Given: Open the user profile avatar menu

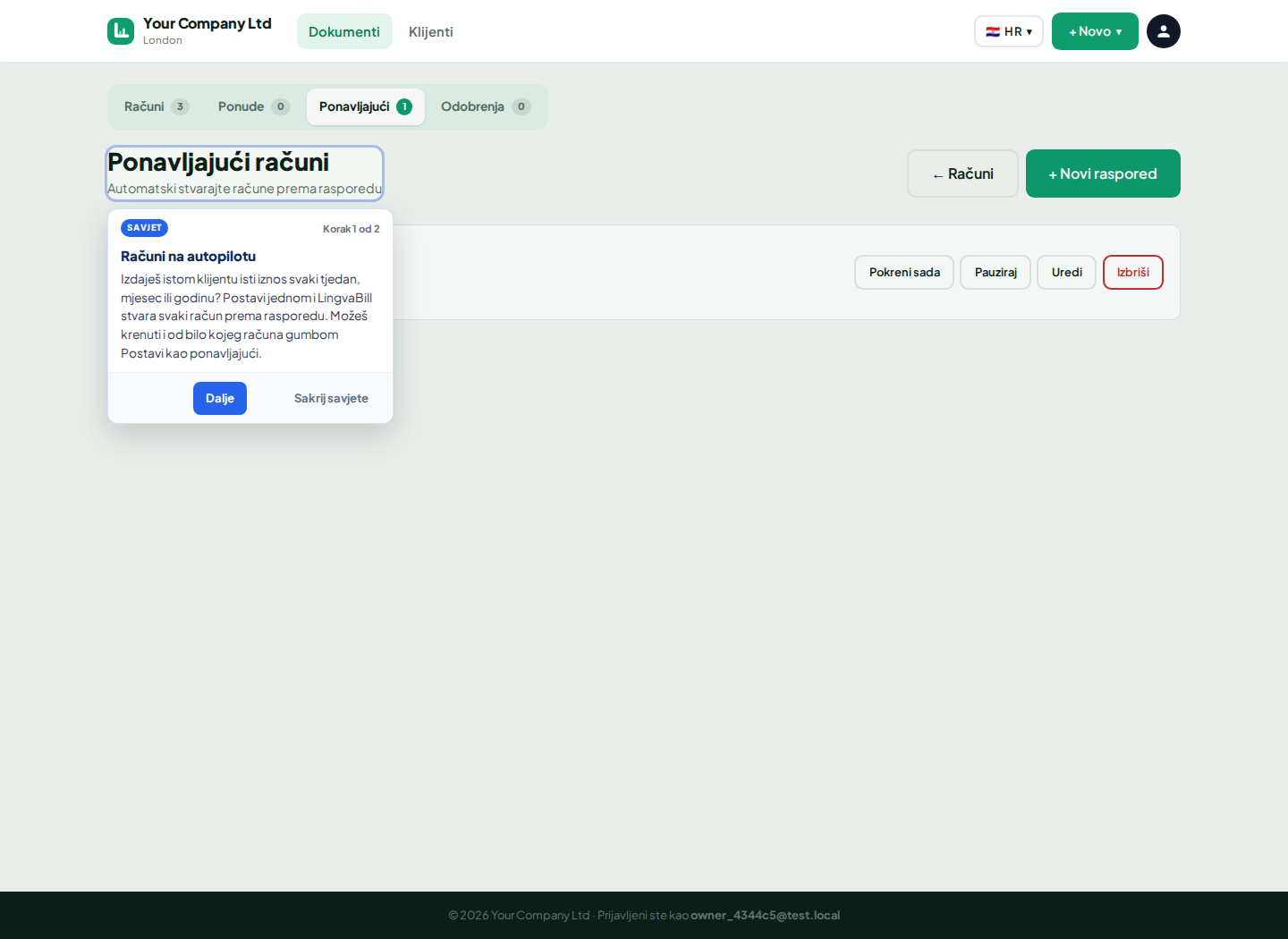Looking at the screenshot, I should 1163,31.
